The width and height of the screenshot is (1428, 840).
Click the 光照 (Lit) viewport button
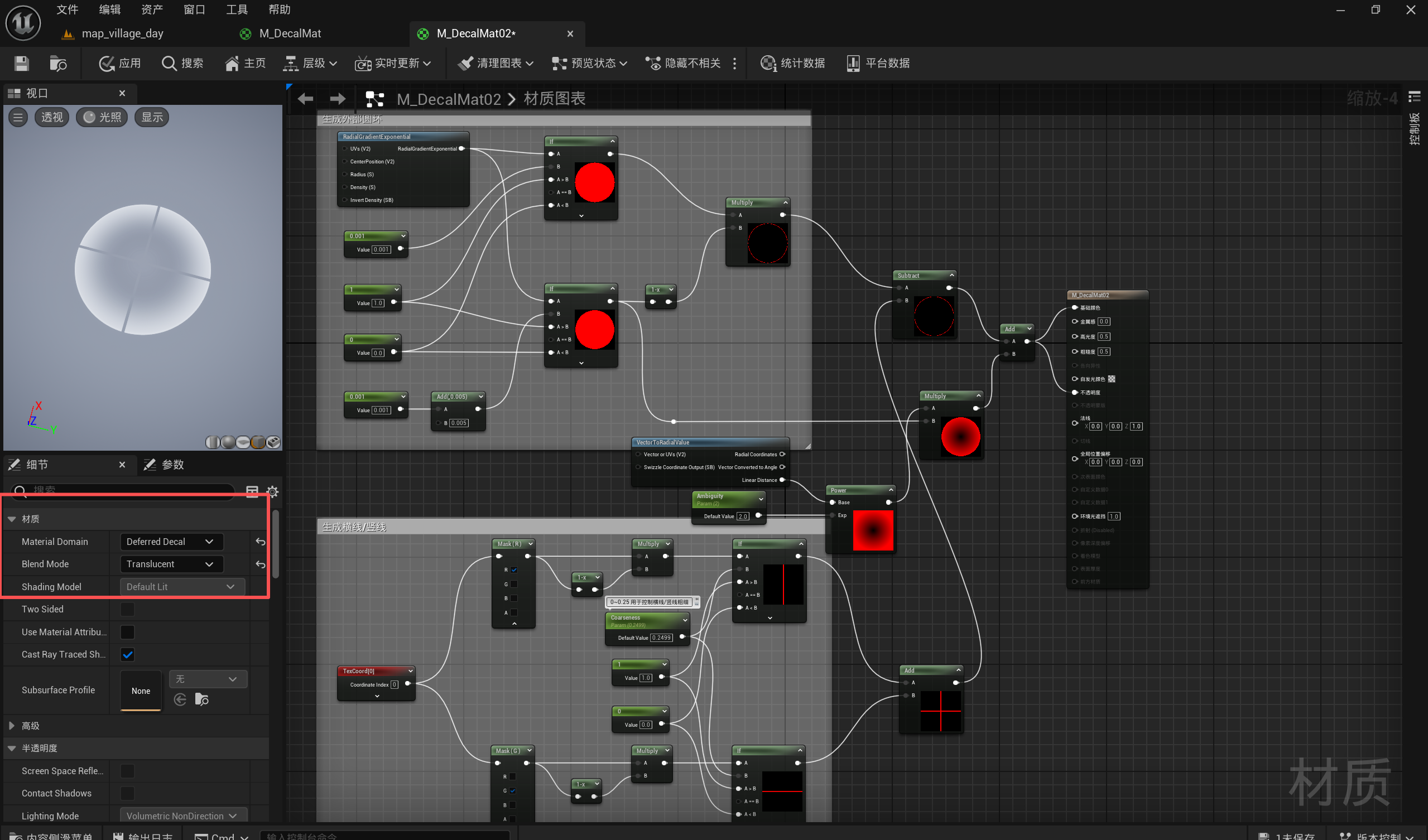click(102, 117)
